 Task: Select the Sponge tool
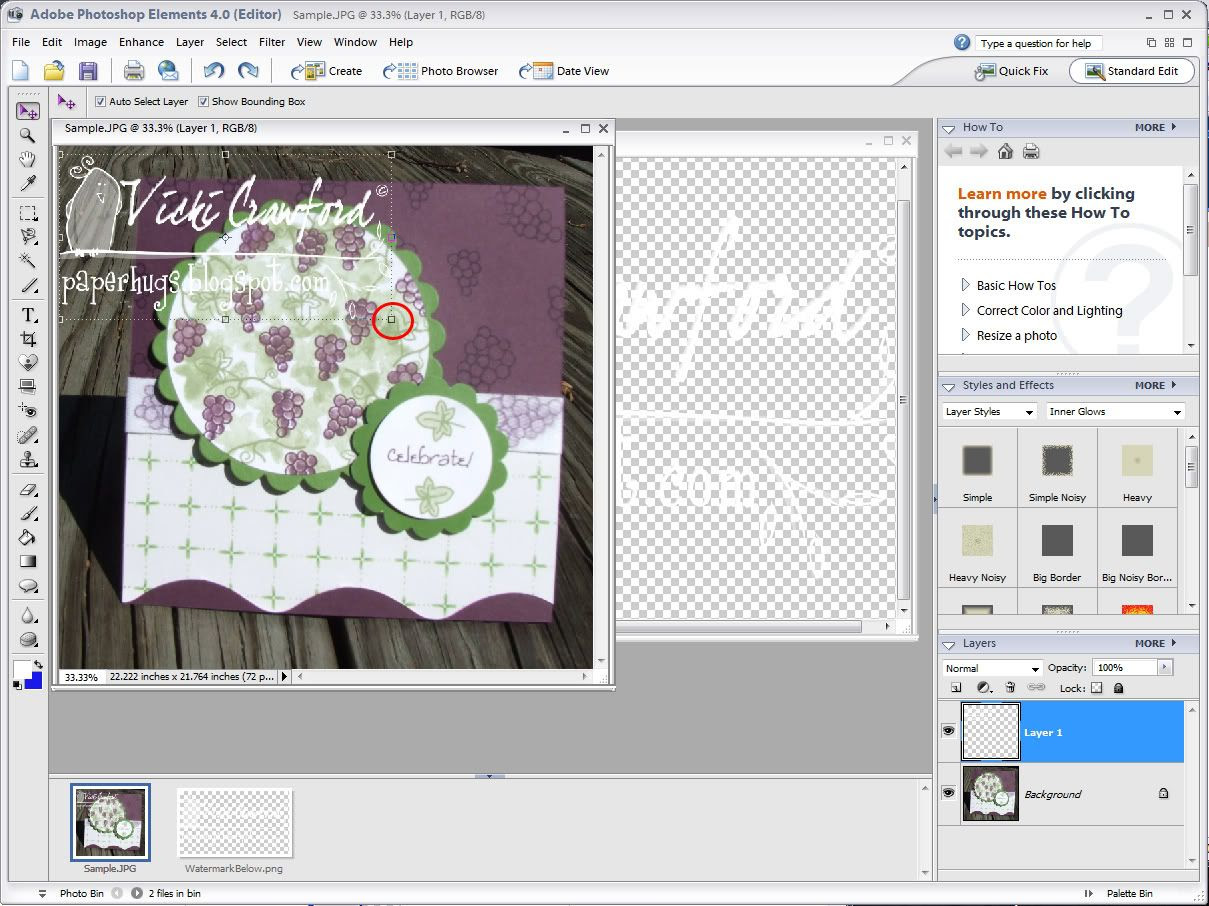(x=28, y=640)
